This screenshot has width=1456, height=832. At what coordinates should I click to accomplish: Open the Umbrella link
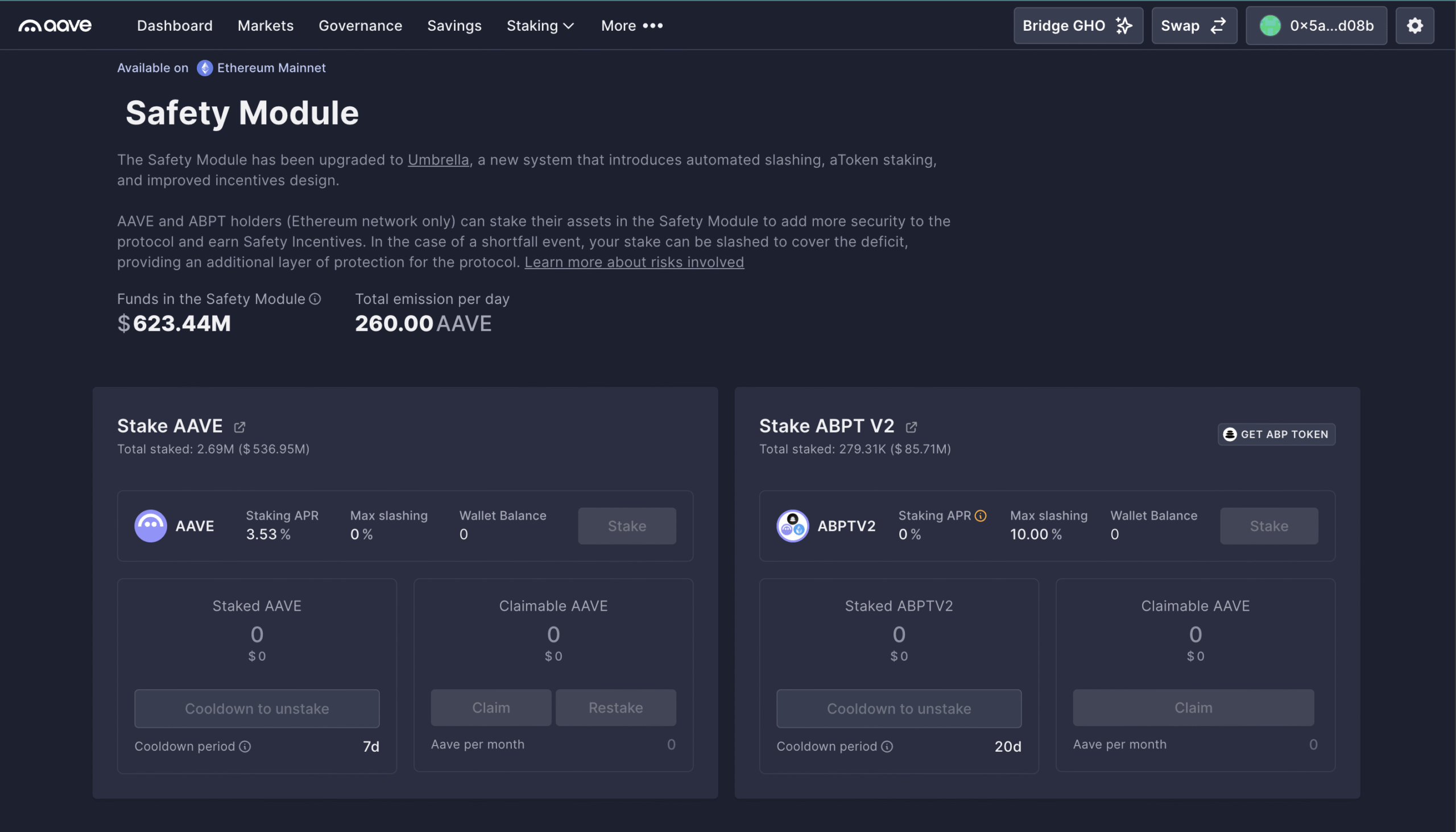438,160
